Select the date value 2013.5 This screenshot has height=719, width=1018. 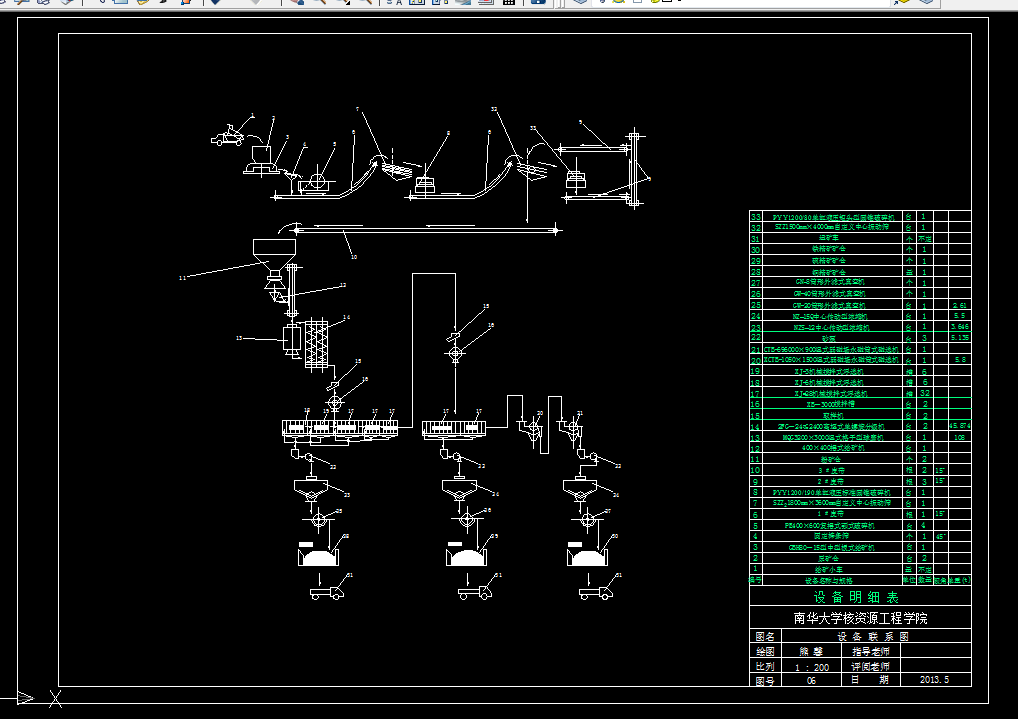pos(934,679)
